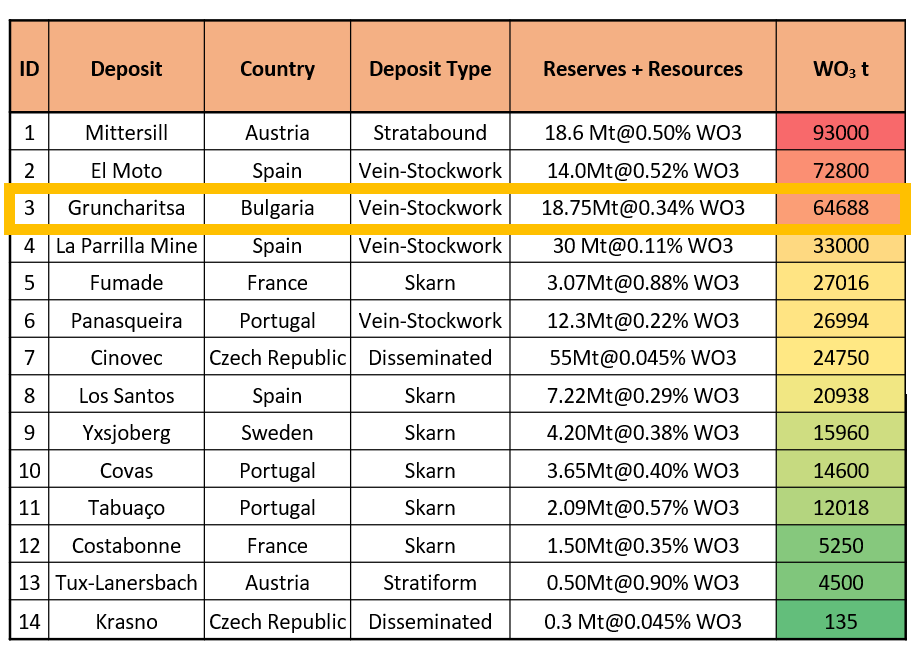This screenshot has height=663, width=914.
Task: Select the highlighted Gruncharitsa cell
Action: pos(126,208)
